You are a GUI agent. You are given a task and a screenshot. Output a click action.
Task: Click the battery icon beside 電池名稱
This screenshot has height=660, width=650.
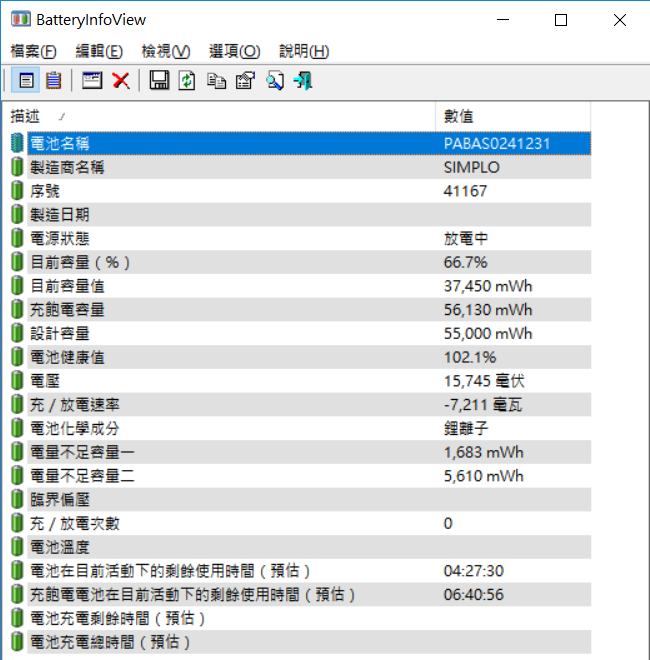[x=17, y=144]
